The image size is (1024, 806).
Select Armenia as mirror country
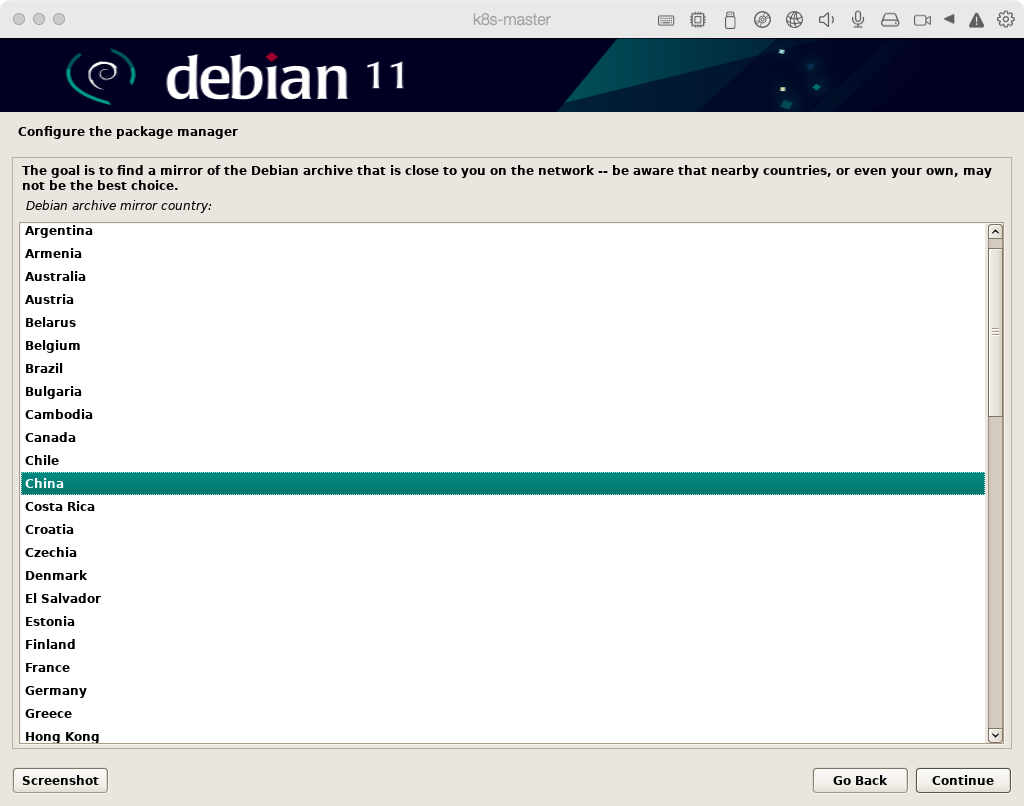pyautogui.click(x=503, y=253)
